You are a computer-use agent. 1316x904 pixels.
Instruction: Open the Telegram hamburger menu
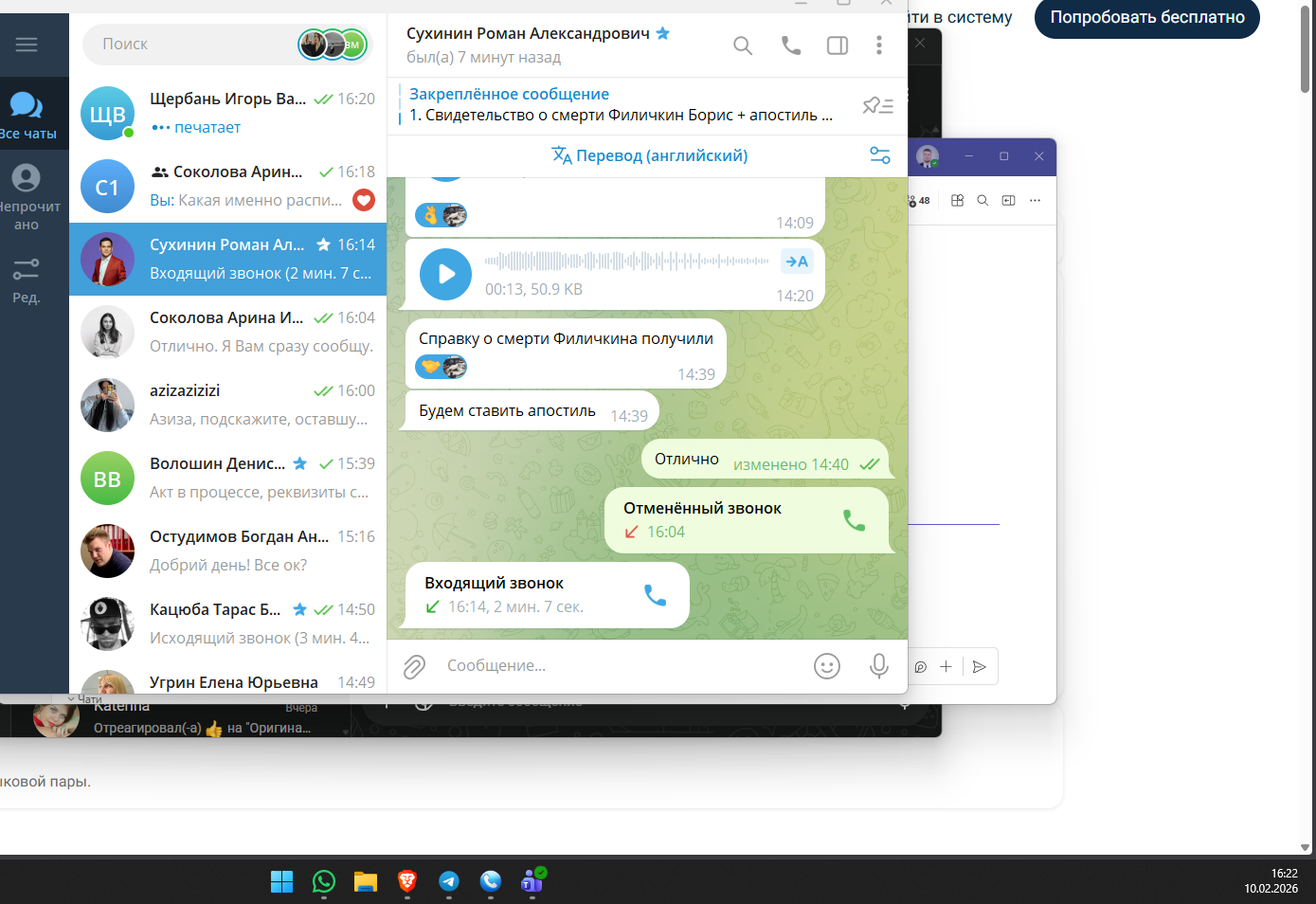(27, 45)
